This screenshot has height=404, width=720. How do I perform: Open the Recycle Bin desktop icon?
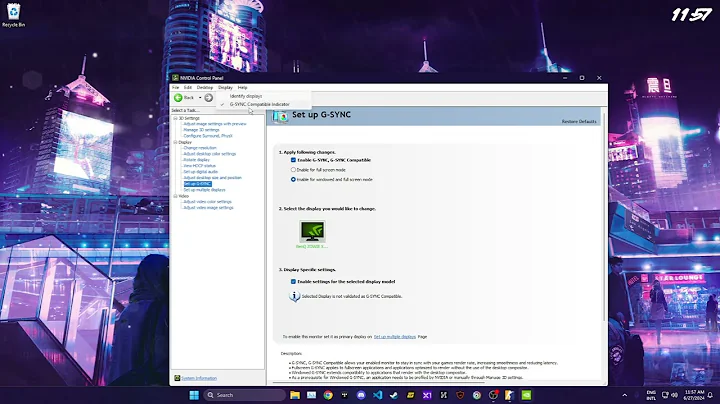[x=13, y=15]
